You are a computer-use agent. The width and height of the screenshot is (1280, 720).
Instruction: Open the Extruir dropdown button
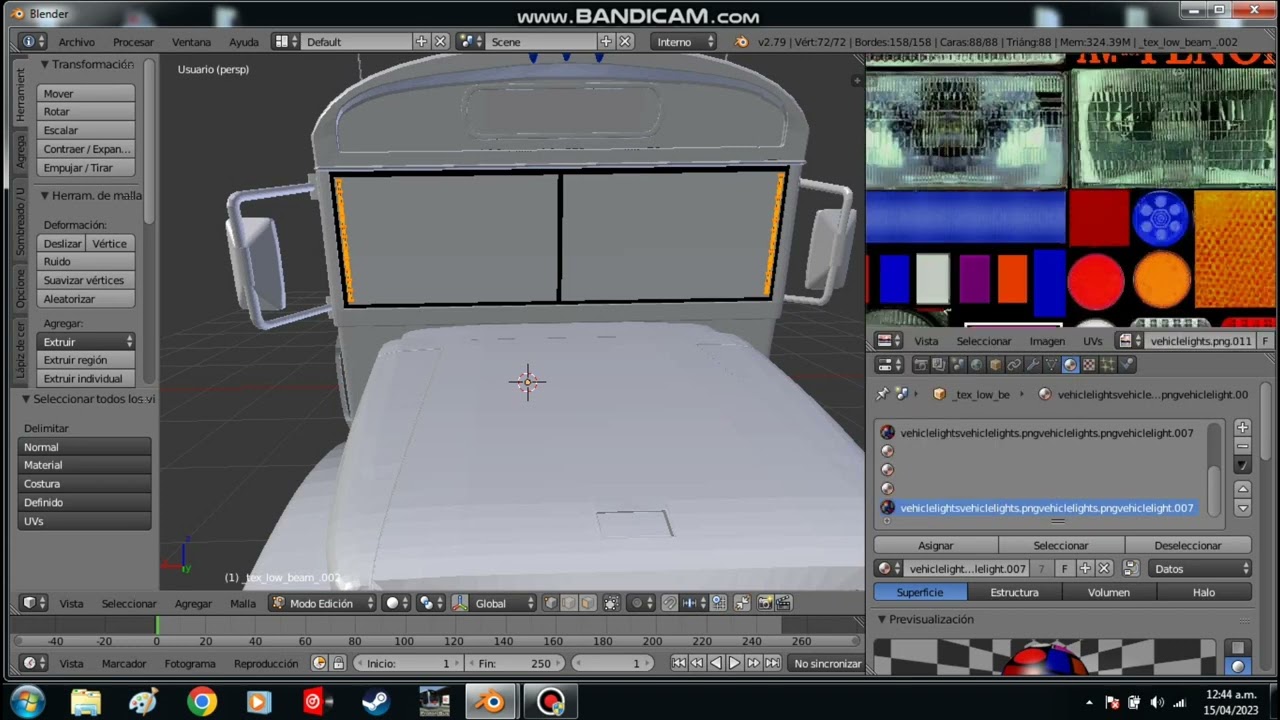click(x=86, y=342)
